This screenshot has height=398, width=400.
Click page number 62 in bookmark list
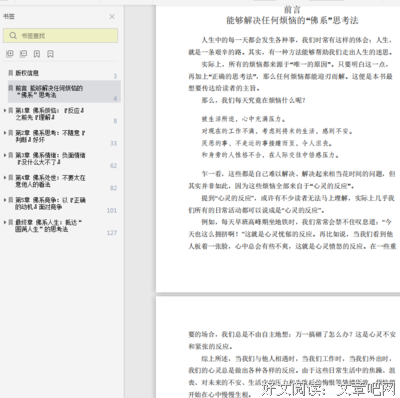coord(114,166)
